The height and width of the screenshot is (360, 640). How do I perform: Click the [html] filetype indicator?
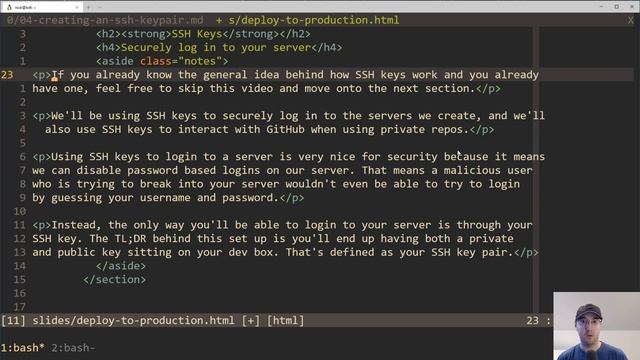click(285, 320)
